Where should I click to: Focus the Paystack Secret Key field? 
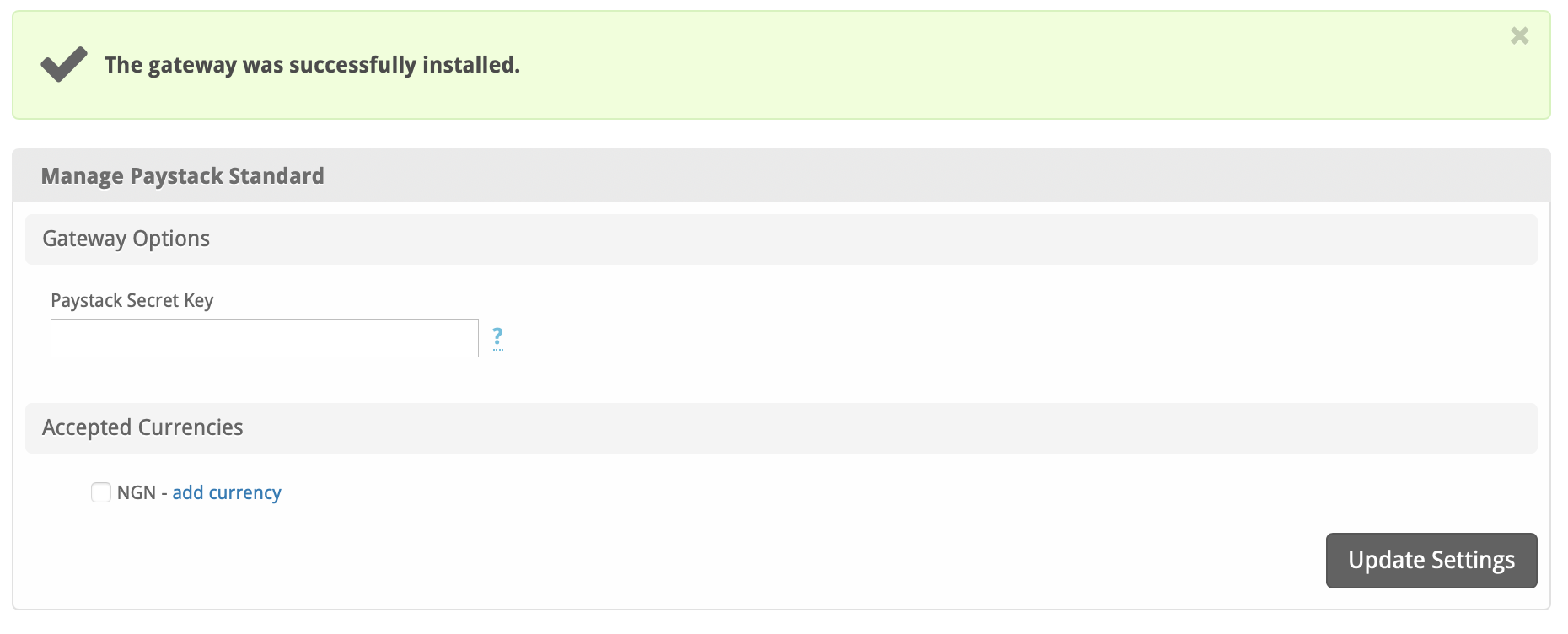tap(264, 338)
